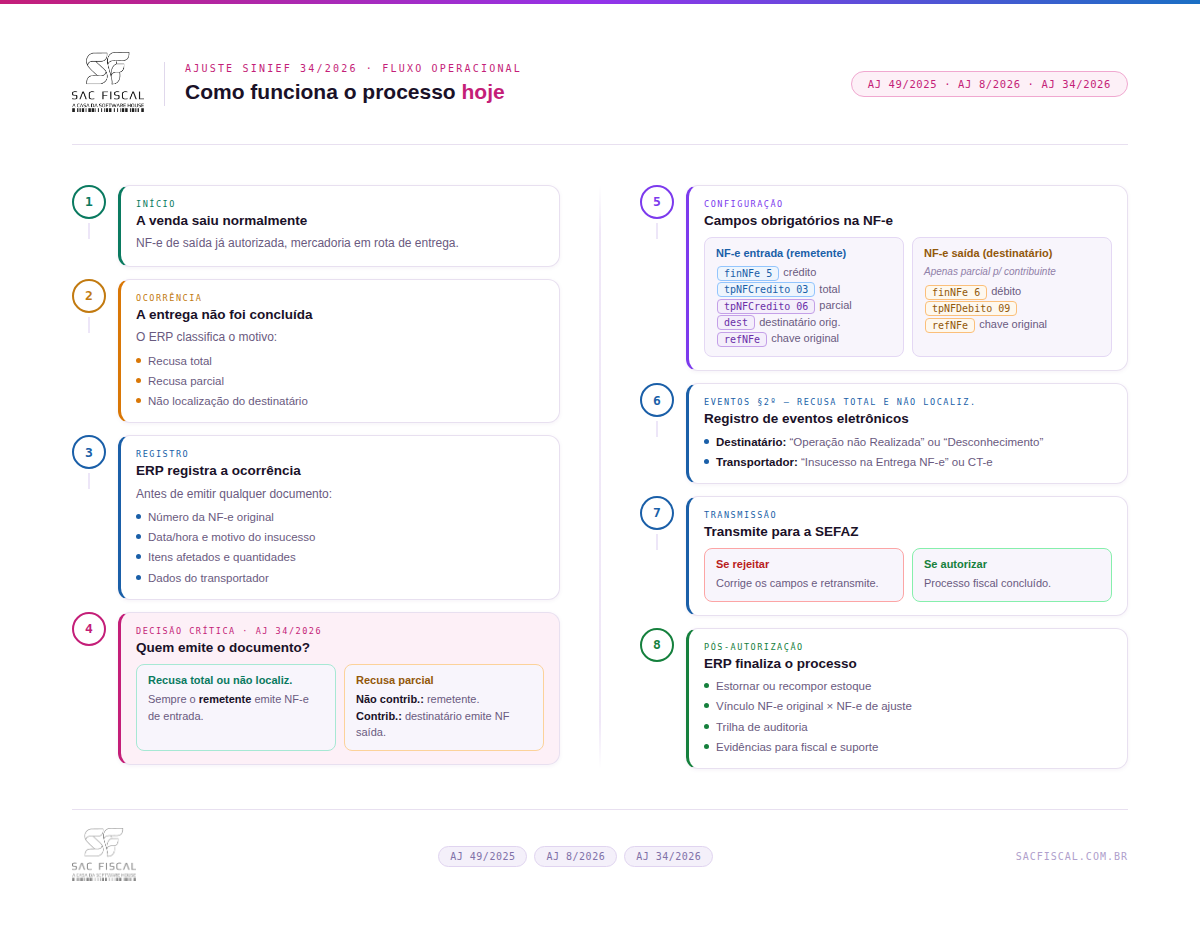Click the "NF-e saída (destinatário)" heading
Screen dimensions: 1200x941
click(x=988, y=253)
